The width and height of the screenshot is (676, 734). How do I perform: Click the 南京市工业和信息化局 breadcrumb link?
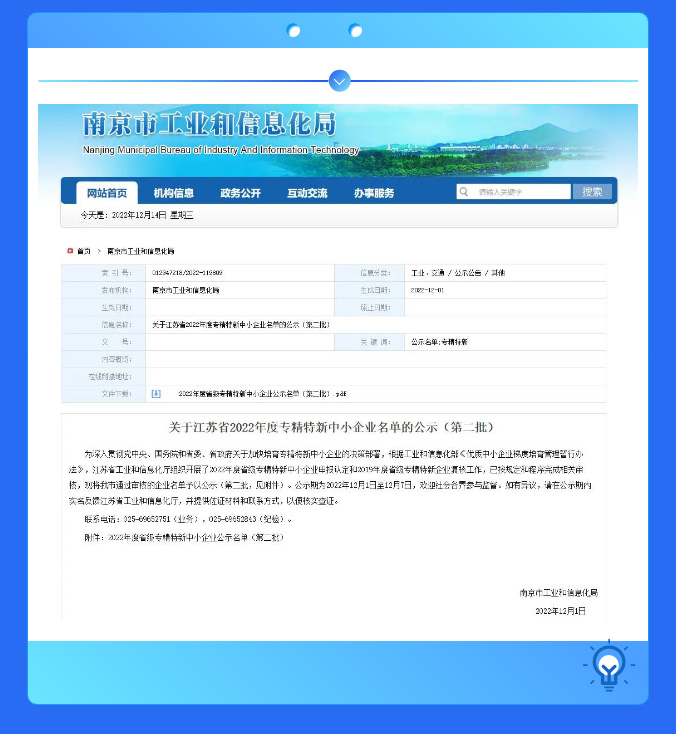point(140,251)
